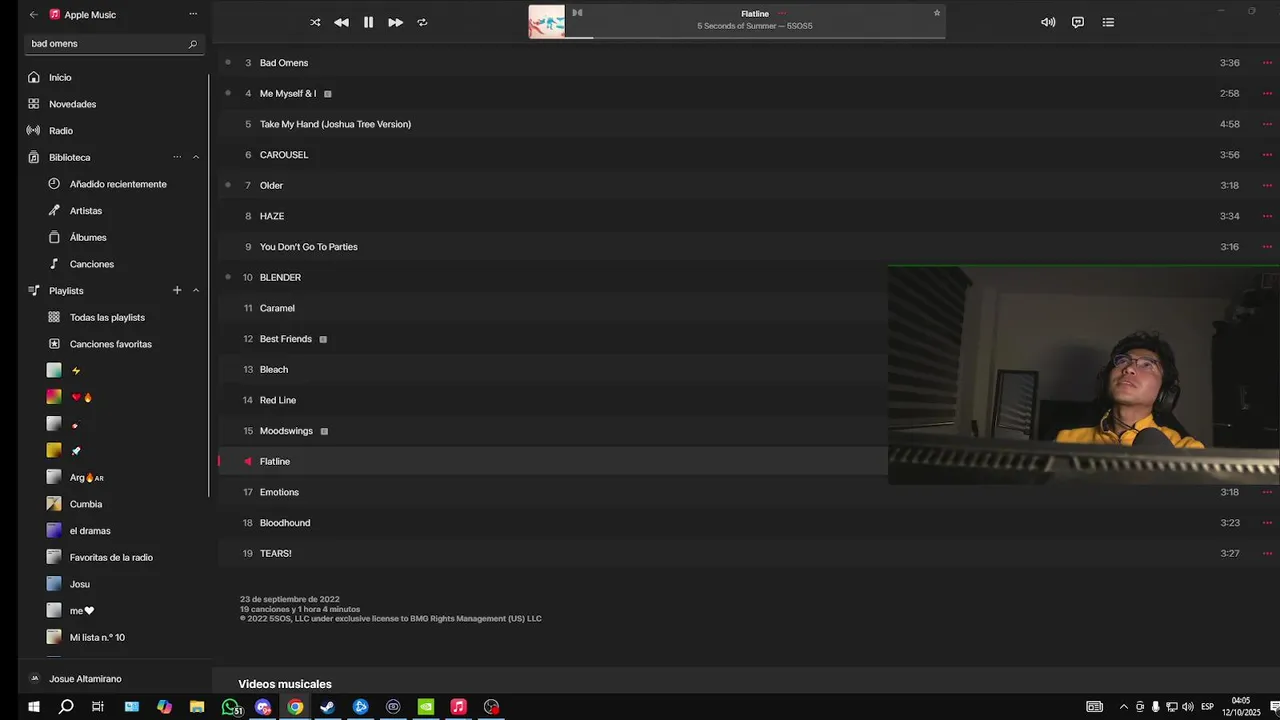1280x720 pixels.
Task: Open the Windows Start menu
Action: pos(33,707)
